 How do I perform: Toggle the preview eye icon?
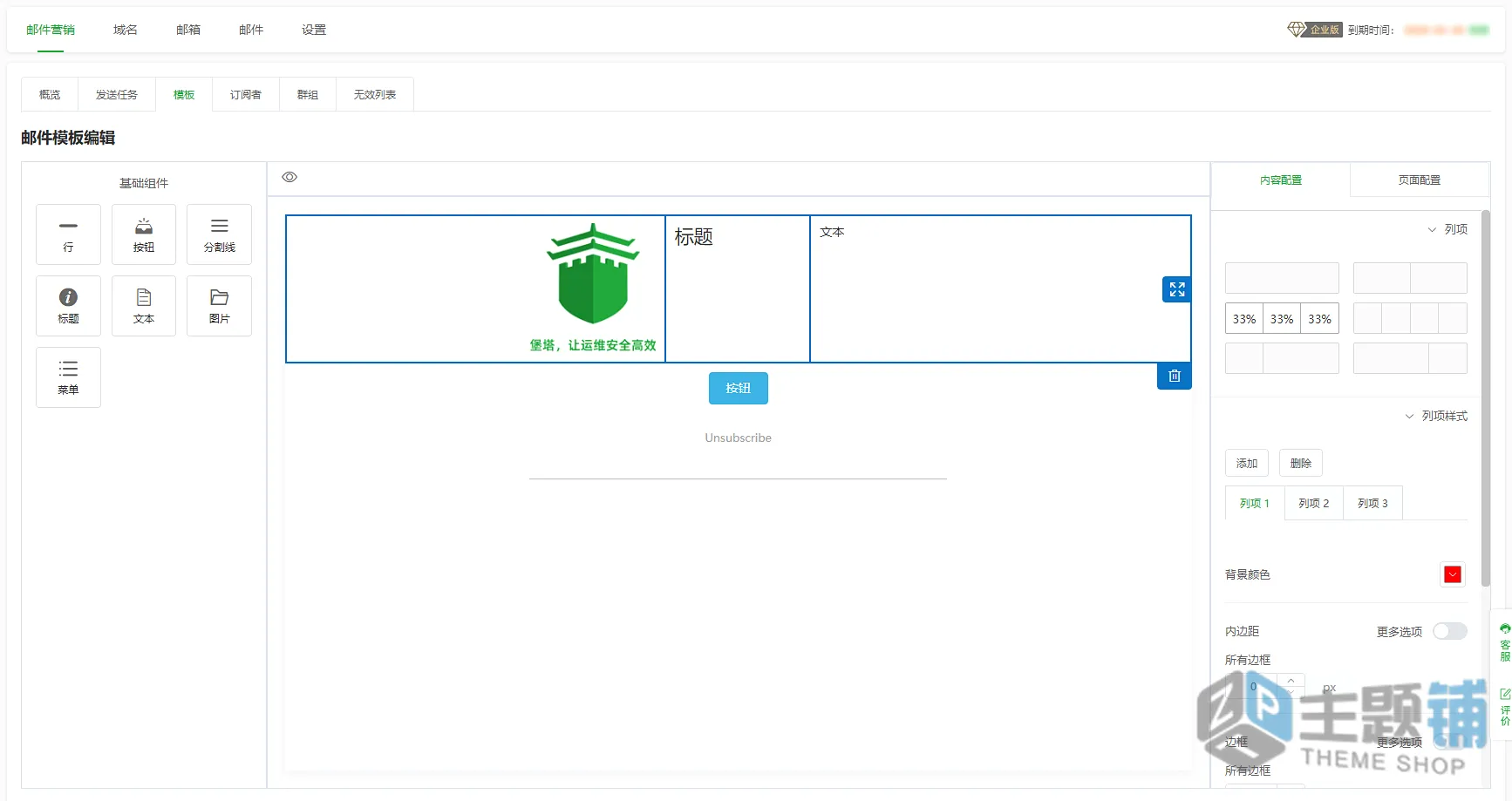(x=289, y=177)
